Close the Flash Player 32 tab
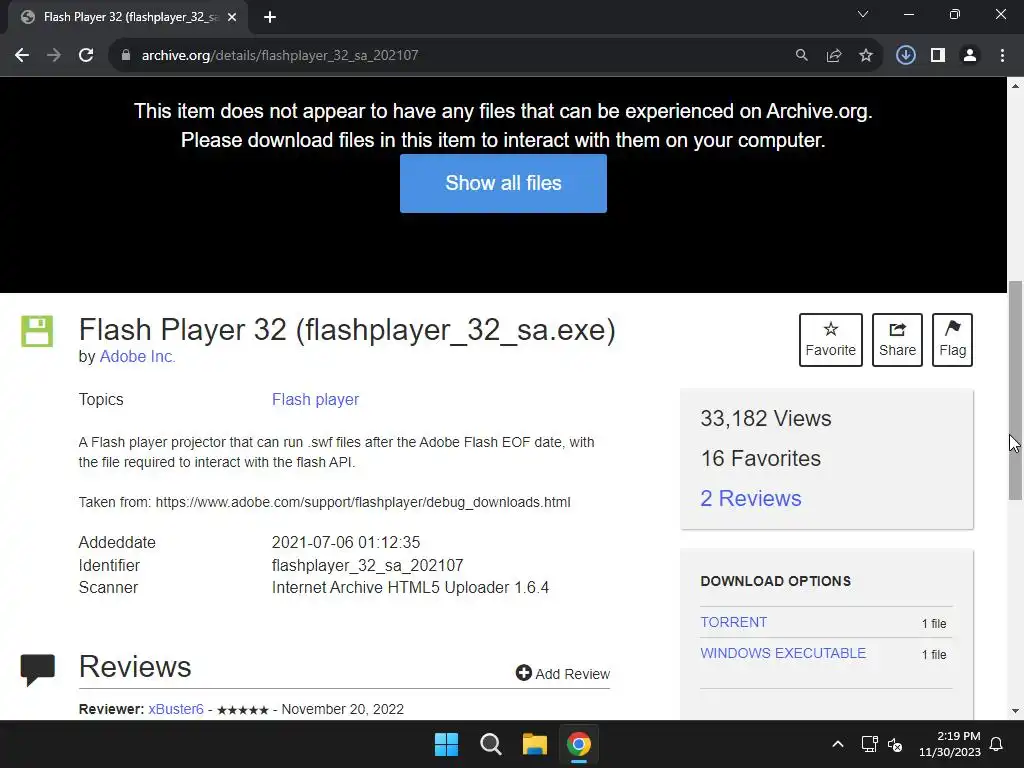Image resolution: width=1024 pixels, height=768 pixels. coord(232,18)
